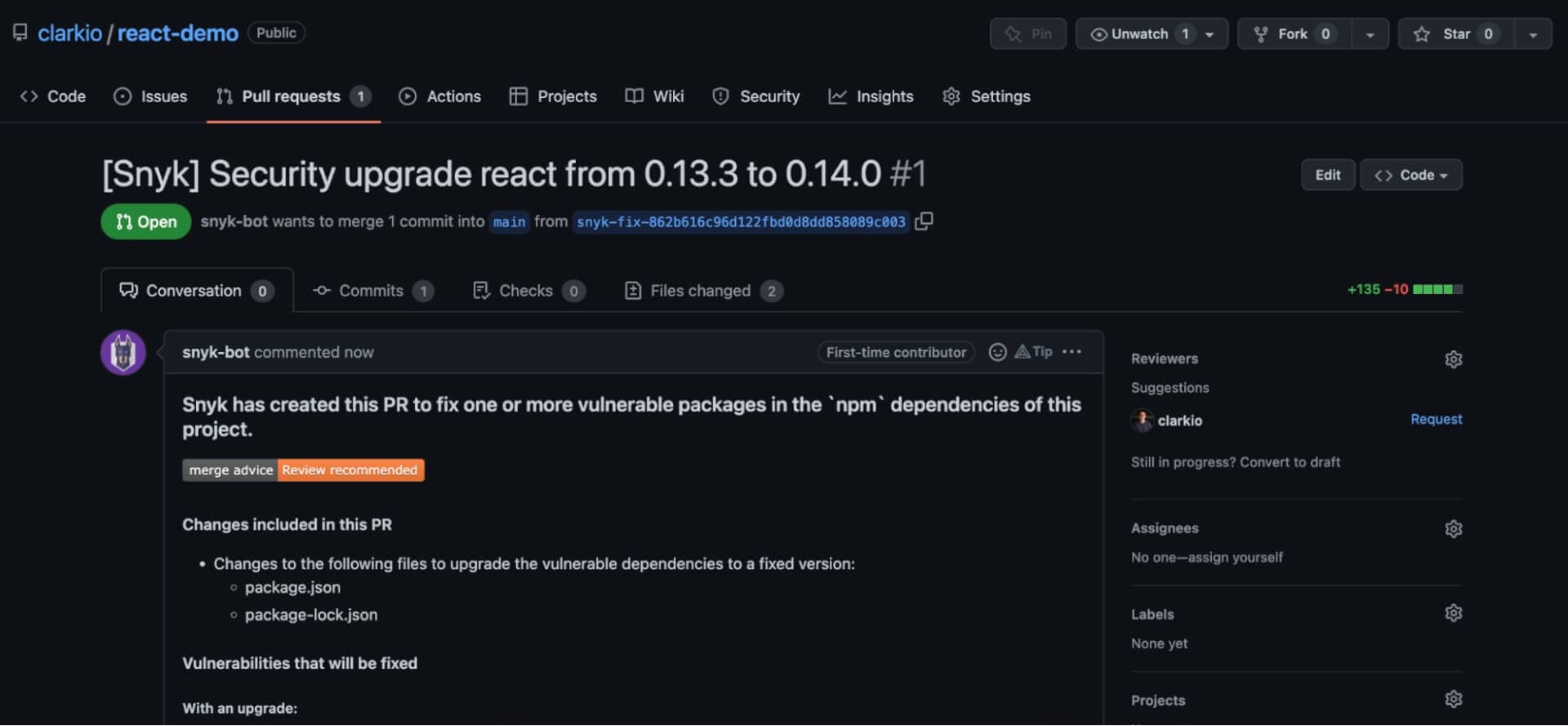Click the repository book icon
The height and width of the screenshot is (726, 1568).
[20, 33]
